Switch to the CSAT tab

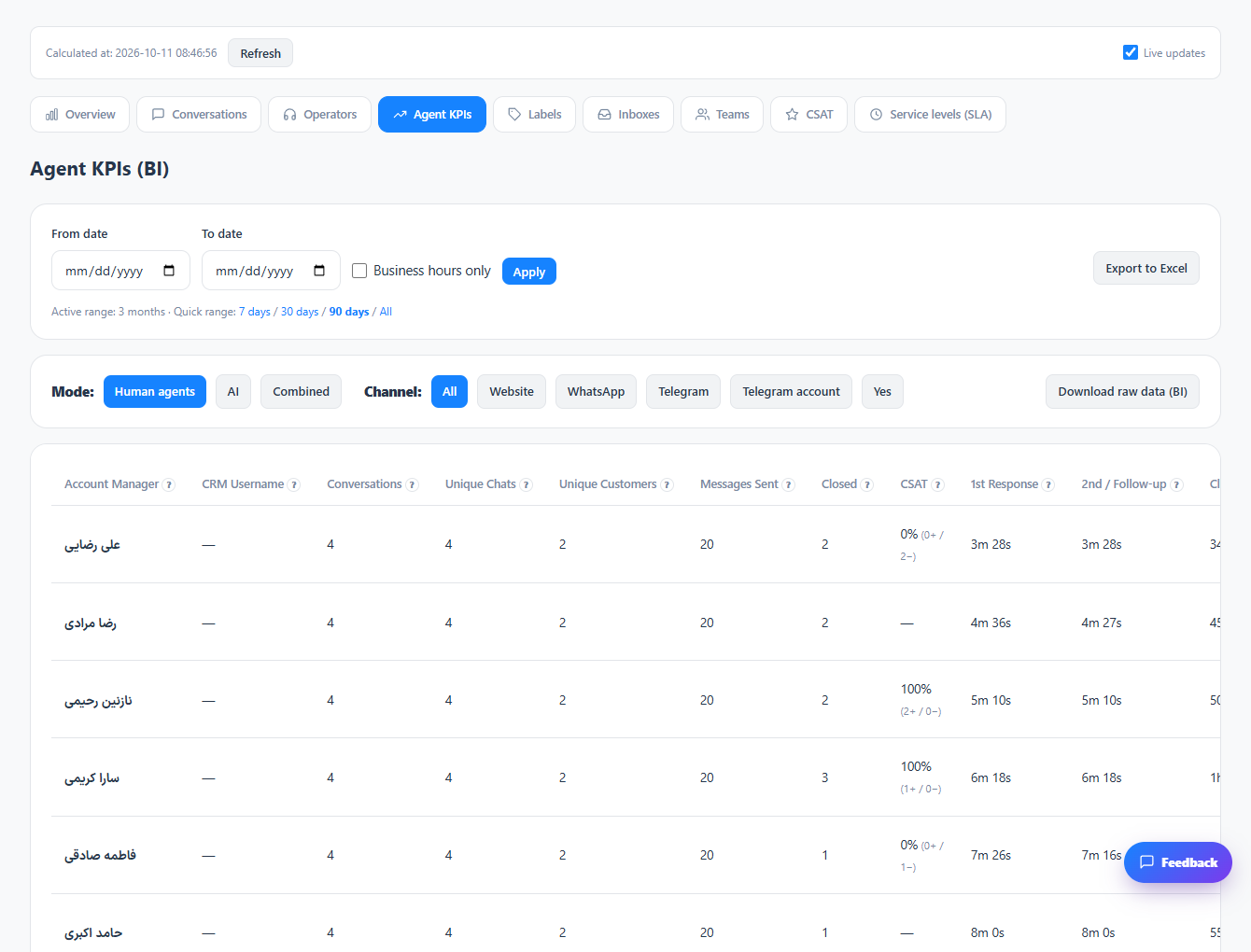point(808,115)
